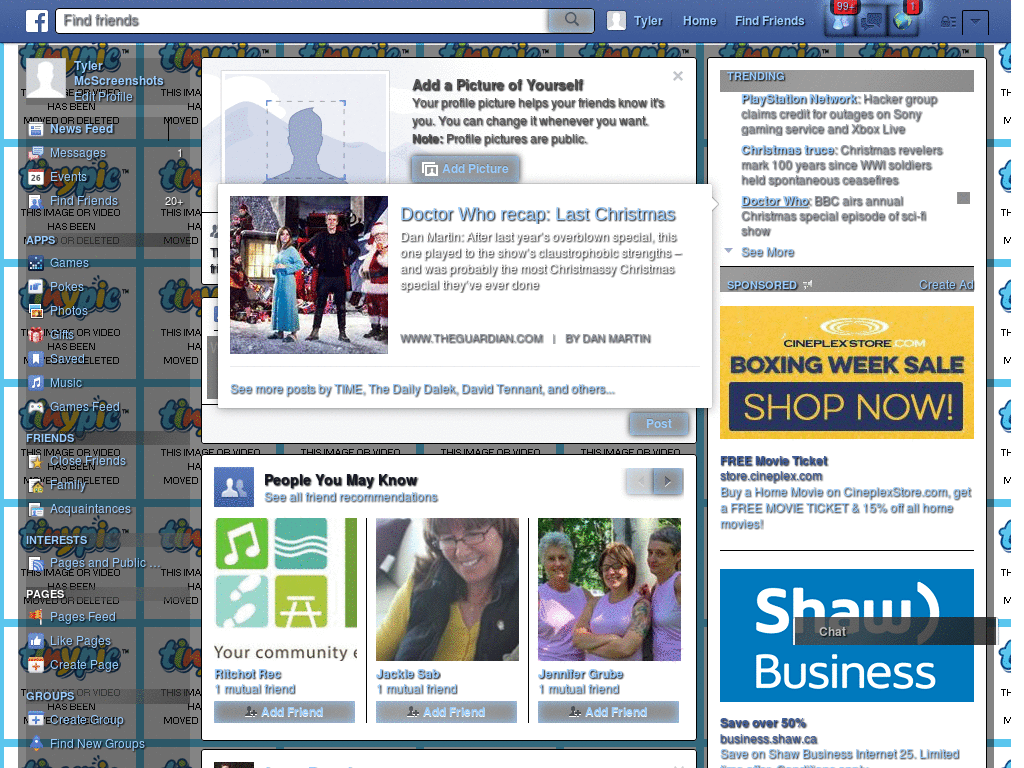Viewport: 1024px width, 768px height.
Task: Click the Add Picture button
Action: (466, 169)
